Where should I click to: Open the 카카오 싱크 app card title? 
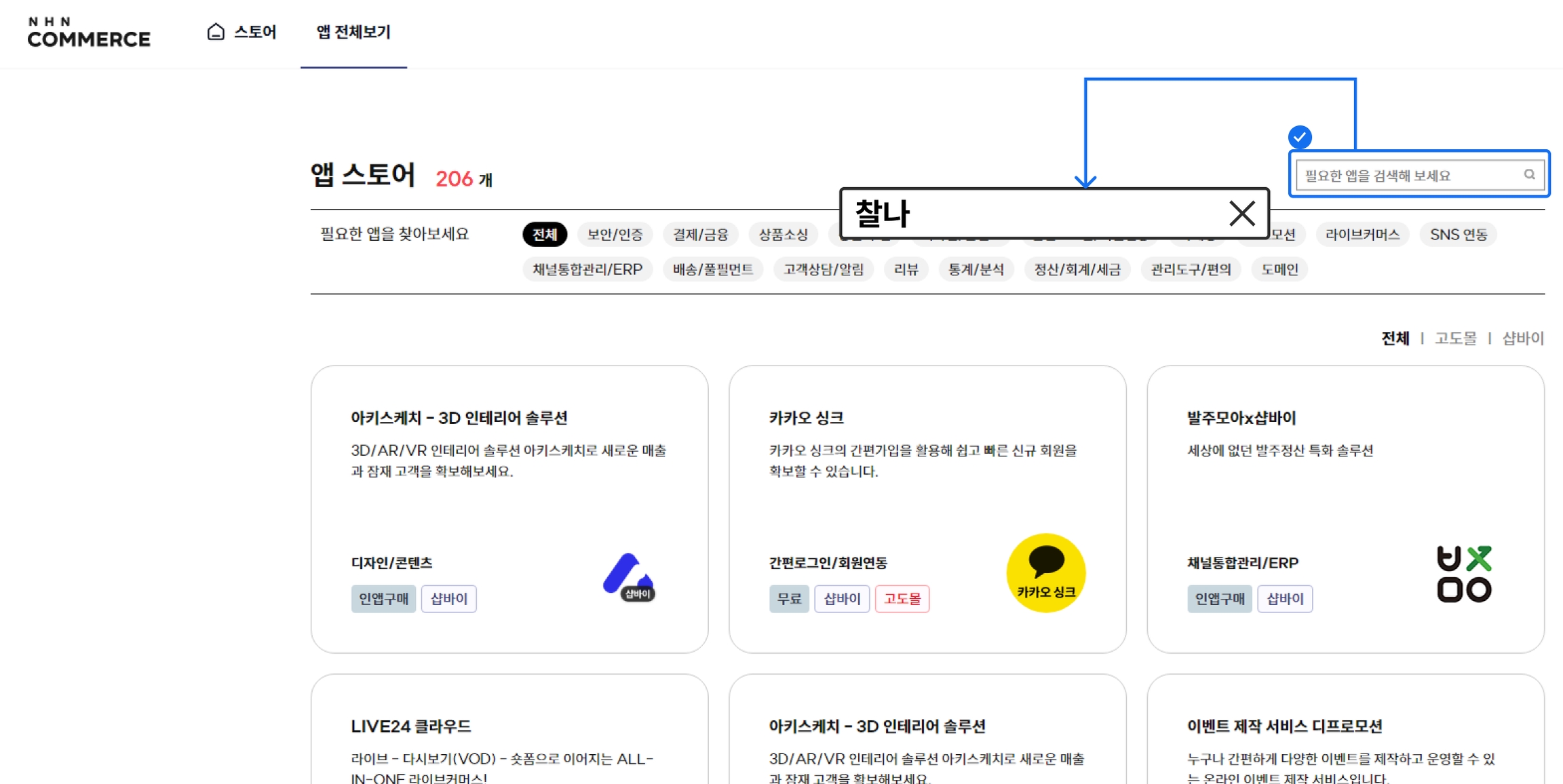[806, 418]
